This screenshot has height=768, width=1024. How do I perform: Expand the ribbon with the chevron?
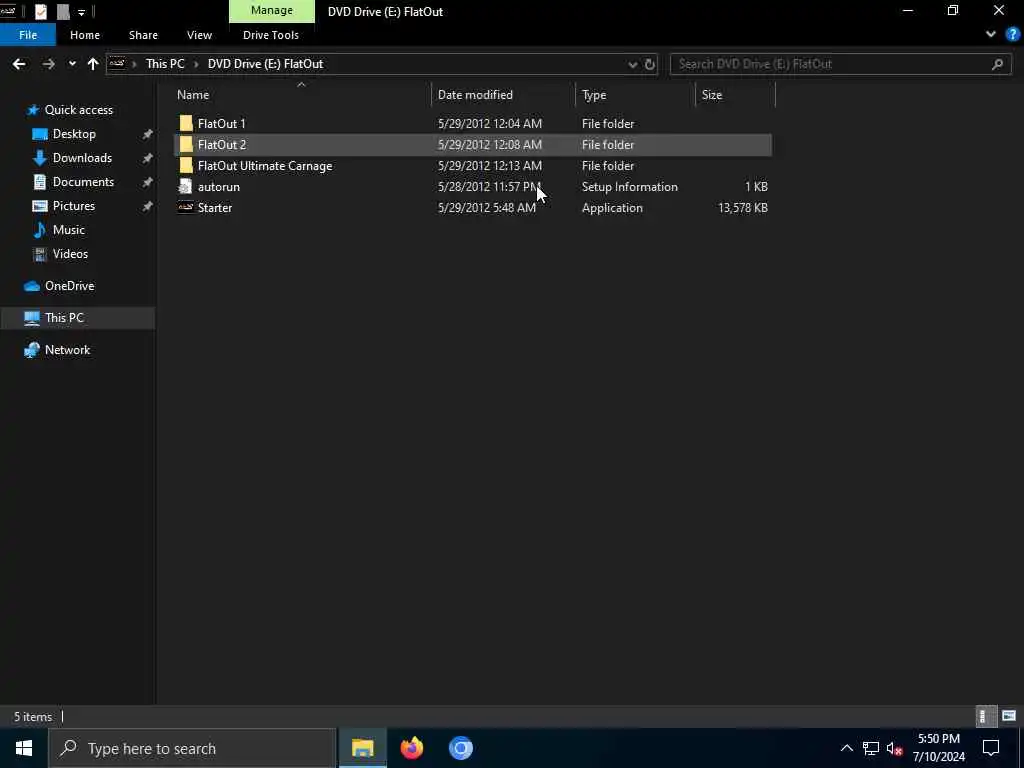click(x=991, y=35)
